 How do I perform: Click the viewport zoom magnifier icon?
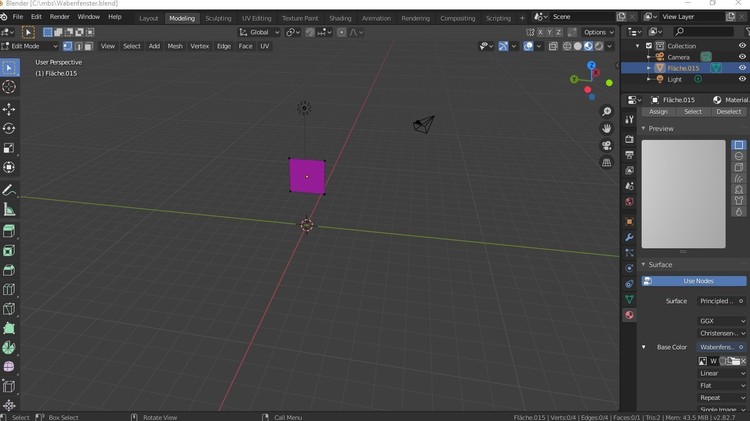[x=607, y=111]
